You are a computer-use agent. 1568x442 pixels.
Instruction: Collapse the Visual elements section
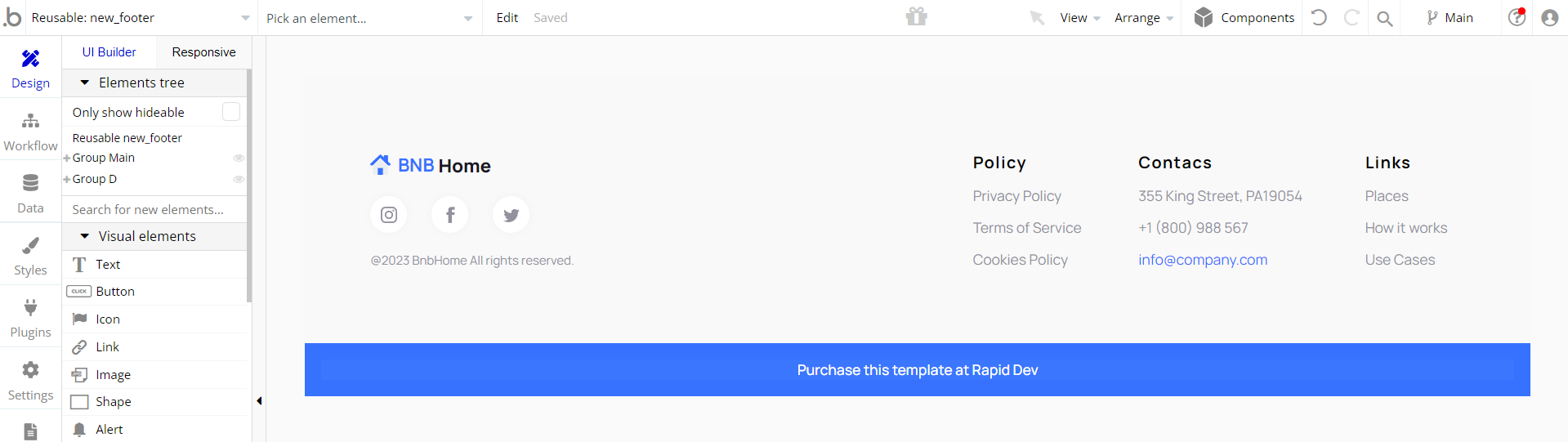[x=84, y=236]
